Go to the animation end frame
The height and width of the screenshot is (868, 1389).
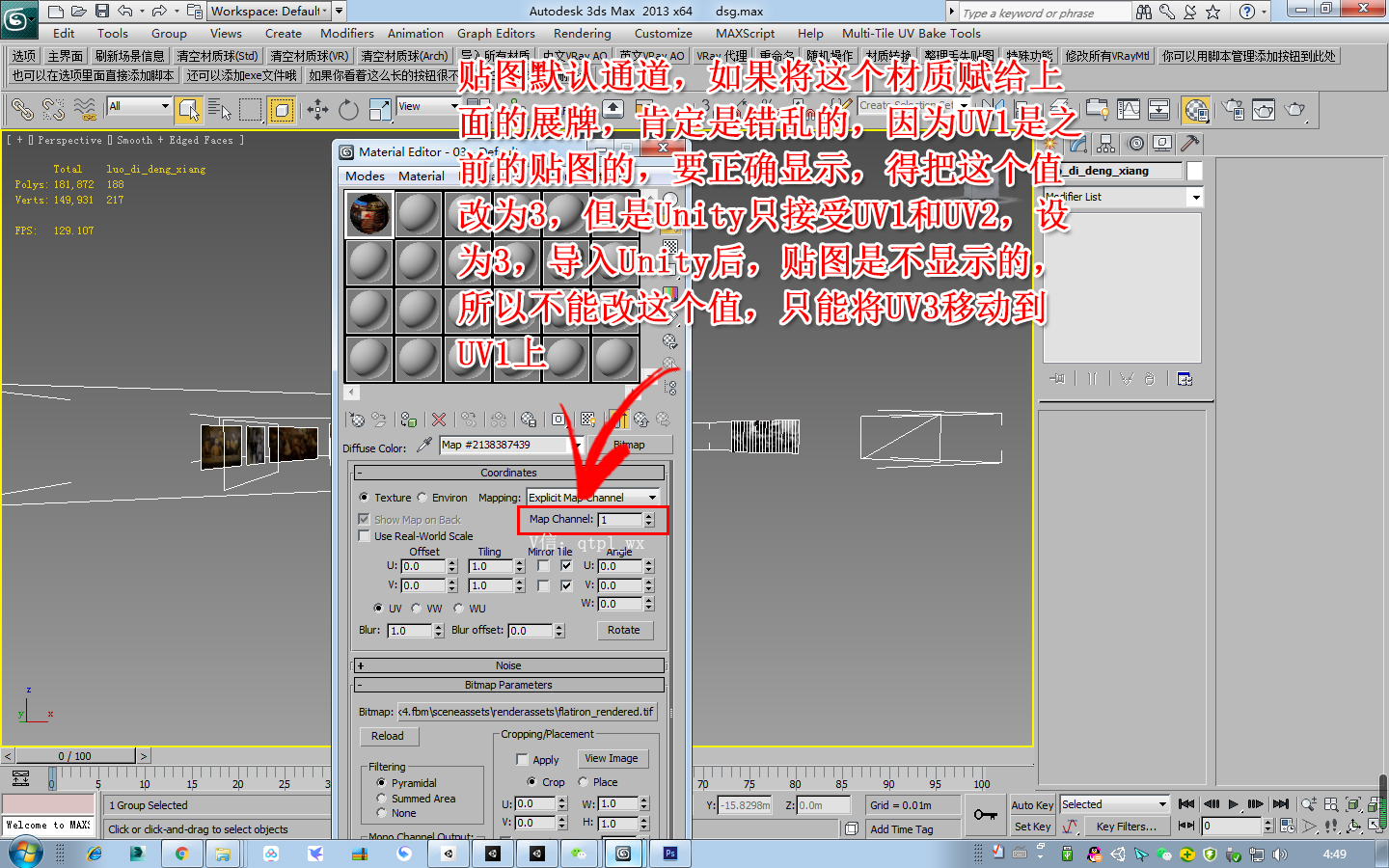[x=1280, y=803]
